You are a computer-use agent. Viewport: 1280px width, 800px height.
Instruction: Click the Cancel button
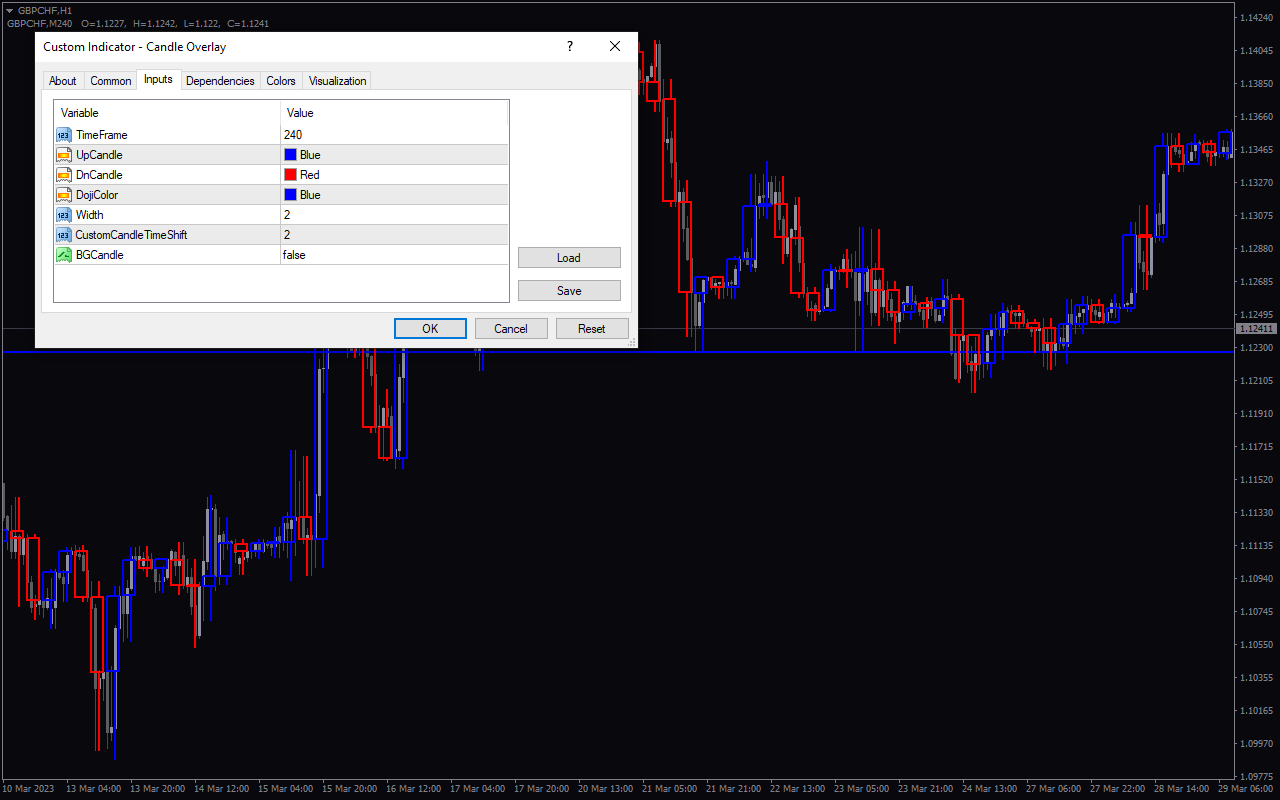pyautogui.click(x=511, y=329)
